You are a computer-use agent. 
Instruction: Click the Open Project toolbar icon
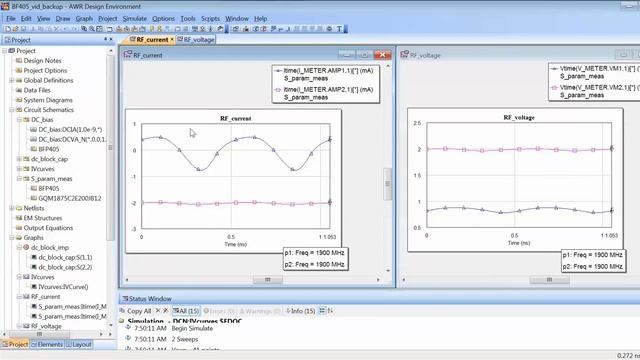click(x=15, y=29)
